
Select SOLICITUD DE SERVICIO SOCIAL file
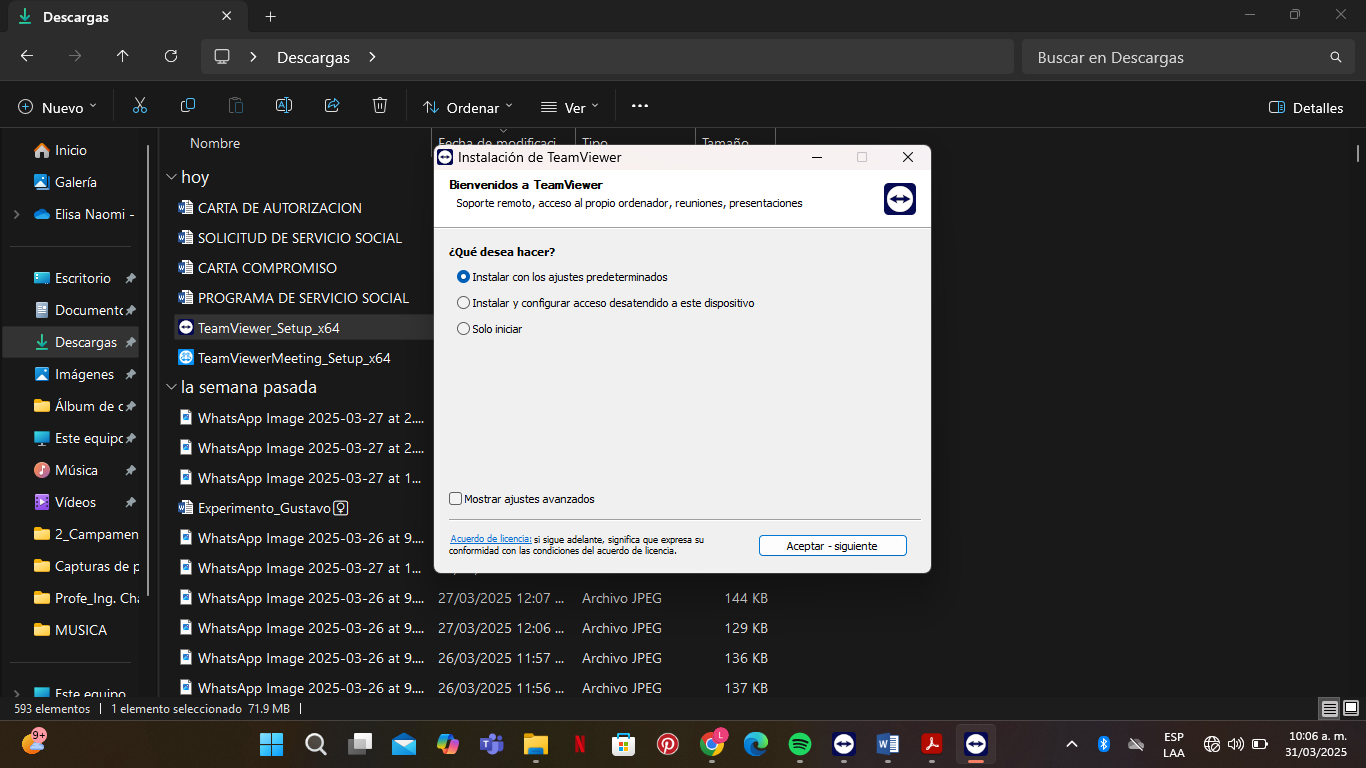pos(300,238)
